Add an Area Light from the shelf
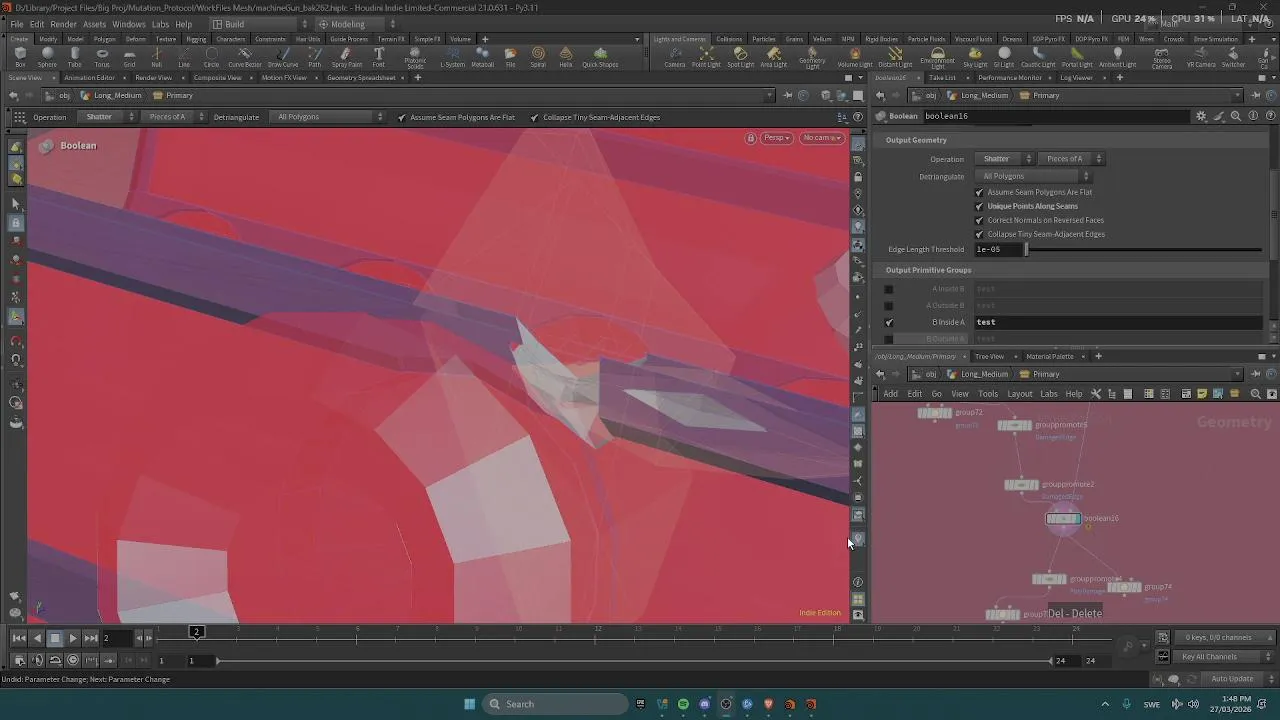This screenshot has height=720, width=1280. 773,57
